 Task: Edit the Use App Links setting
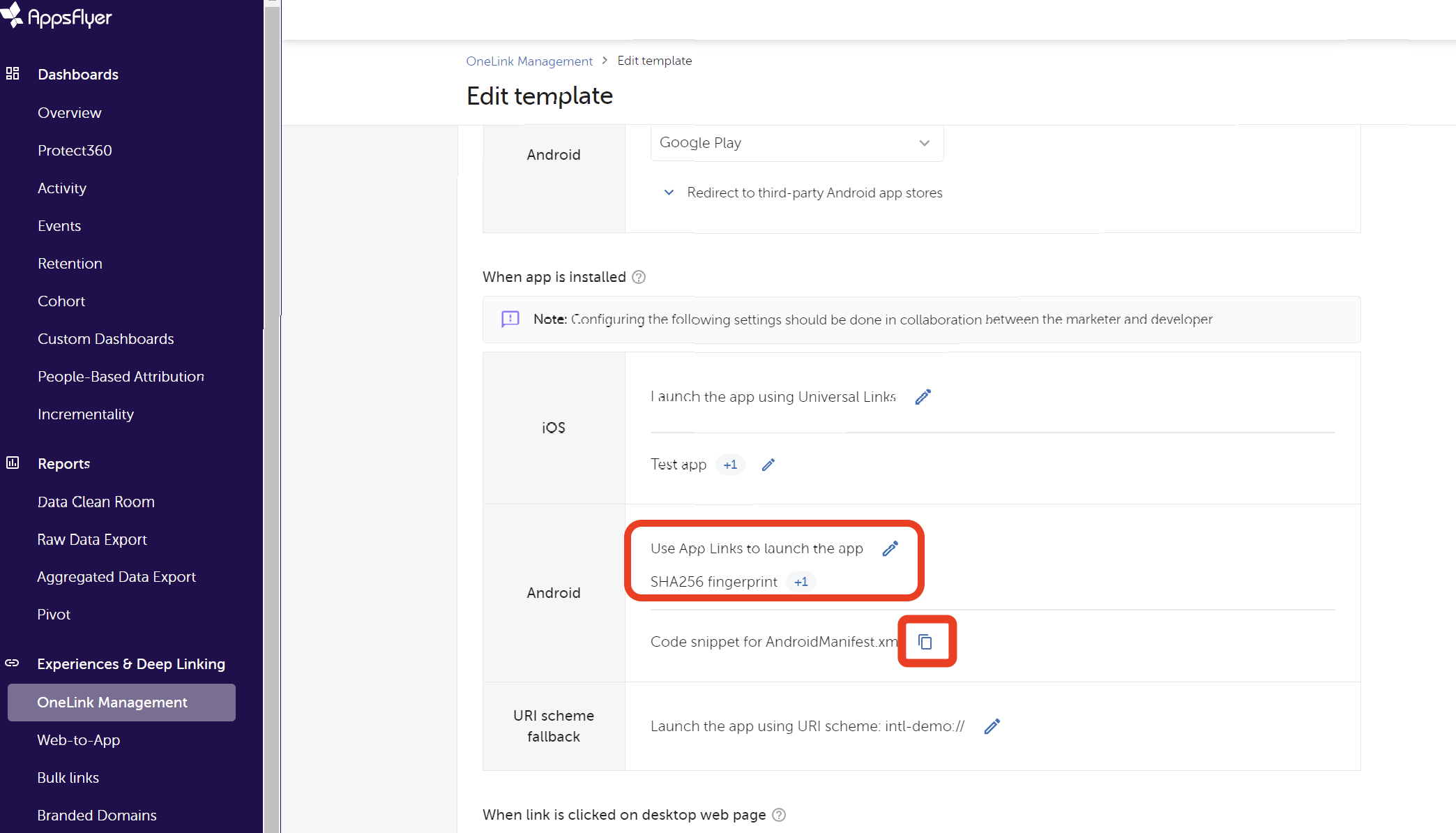point(890,549)
